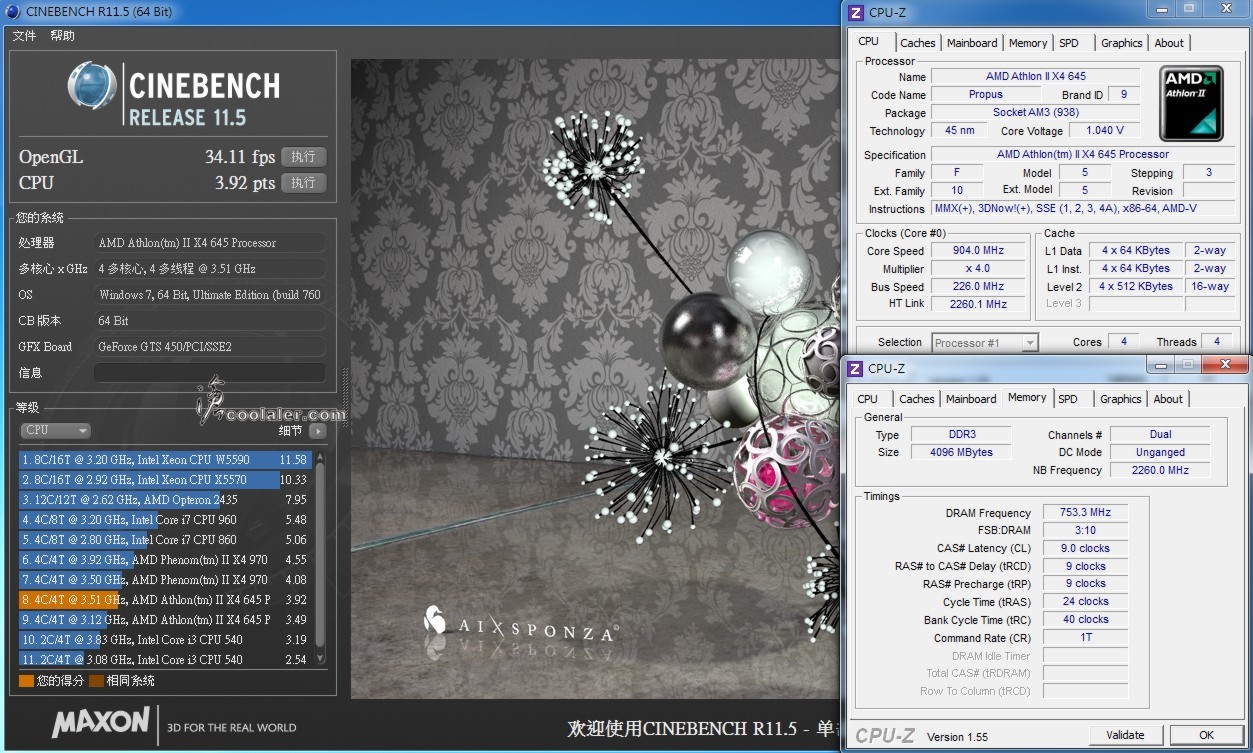Viewport: 1253px width, 753px height.
Task: Select the Intel Core i7 CPU 860 ranking row
Action: point(165,540)
